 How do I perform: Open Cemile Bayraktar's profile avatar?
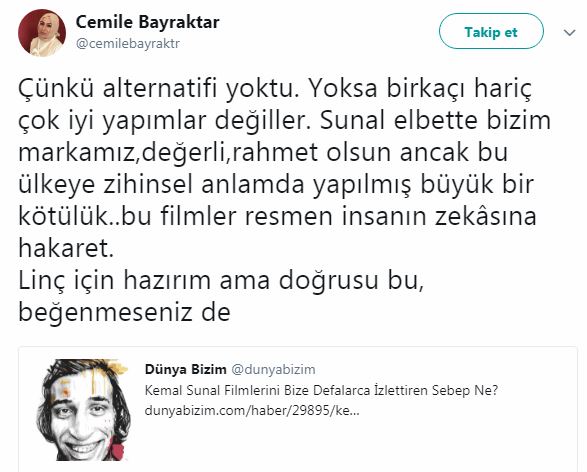42,33
